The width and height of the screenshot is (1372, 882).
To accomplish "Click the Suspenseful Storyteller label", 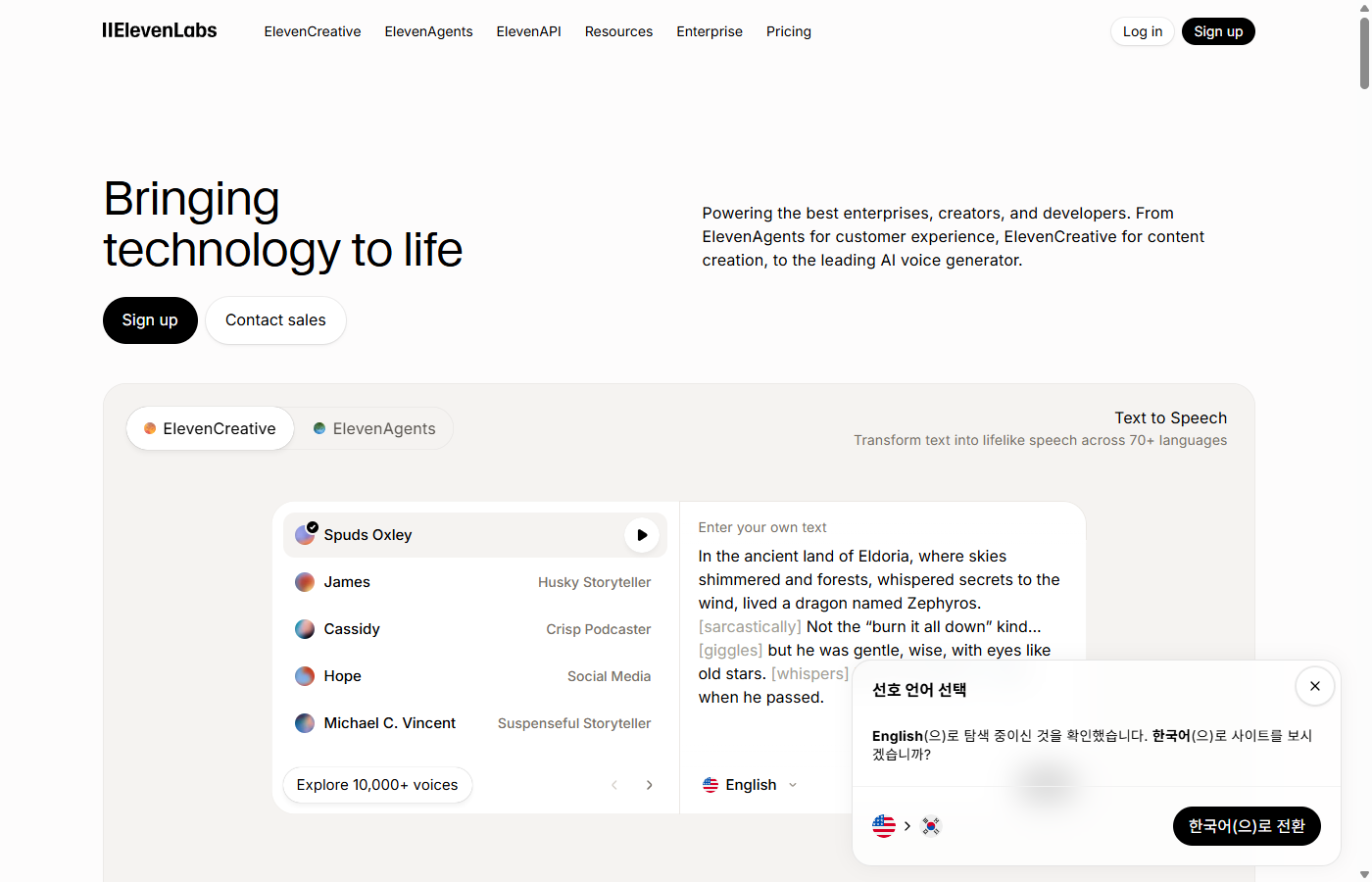I will 574,723.
